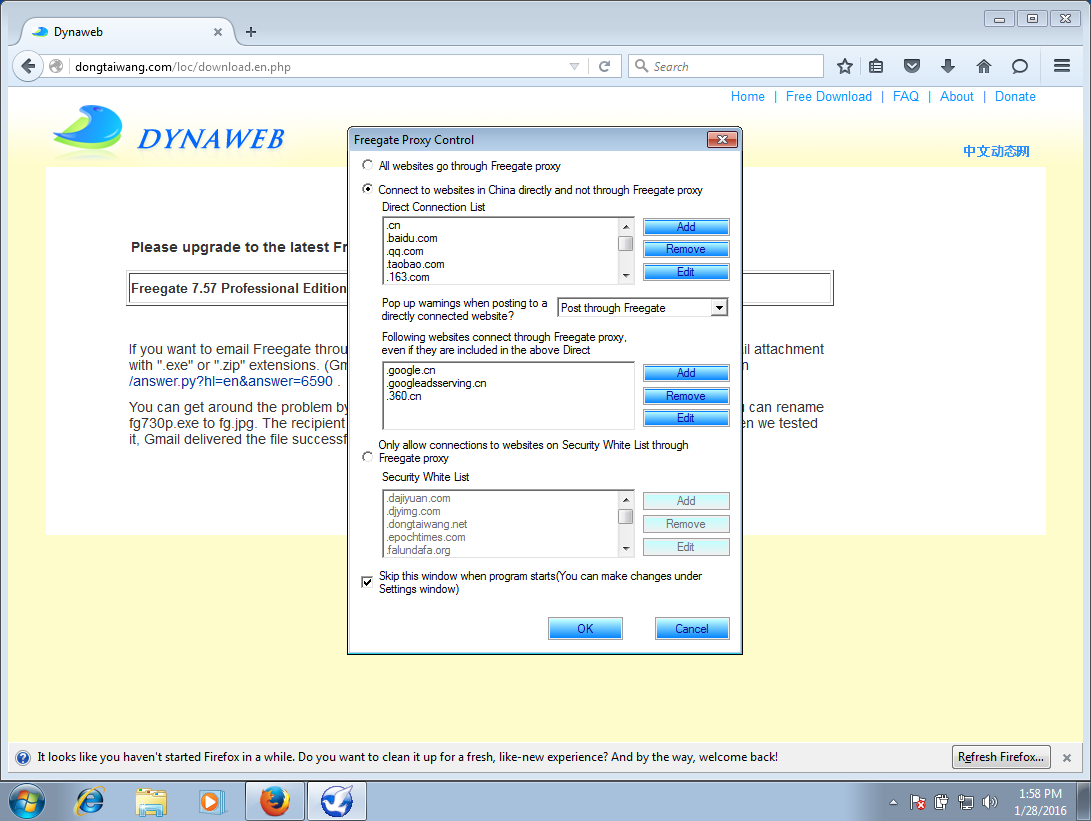Open Donate page link
Screen dimensions: 1091x821
coord(1014,97)
